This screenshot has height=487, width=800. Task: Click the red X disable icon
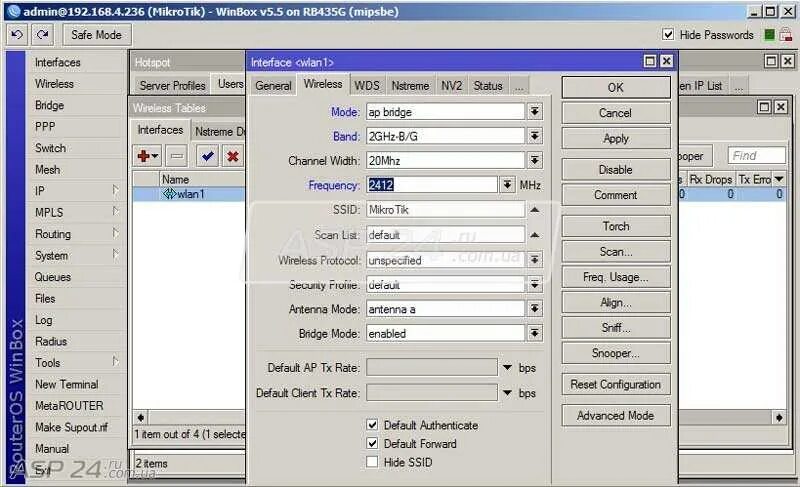click(233, 156)
